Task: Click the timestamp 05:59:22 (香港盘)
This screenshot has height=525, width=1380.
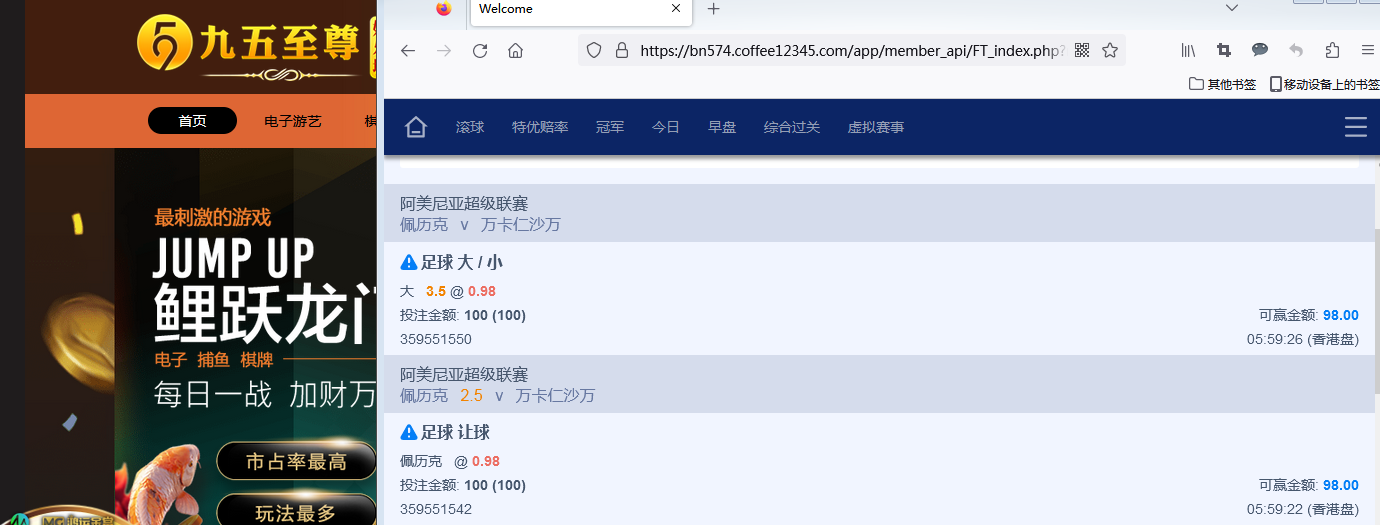Action: [x=1303, y=509]
